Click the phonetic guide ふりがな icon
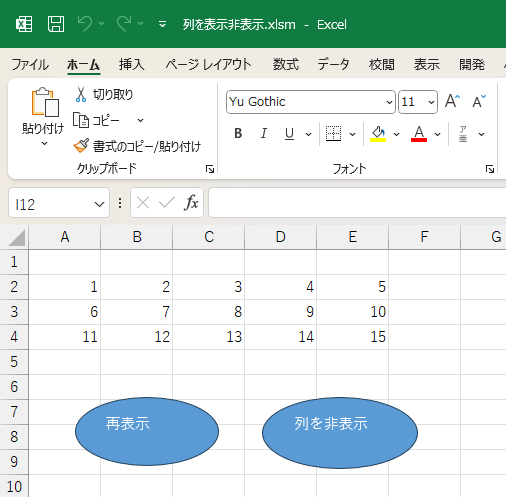This screenshot has height=497, width=506. [x=463, y=134]
